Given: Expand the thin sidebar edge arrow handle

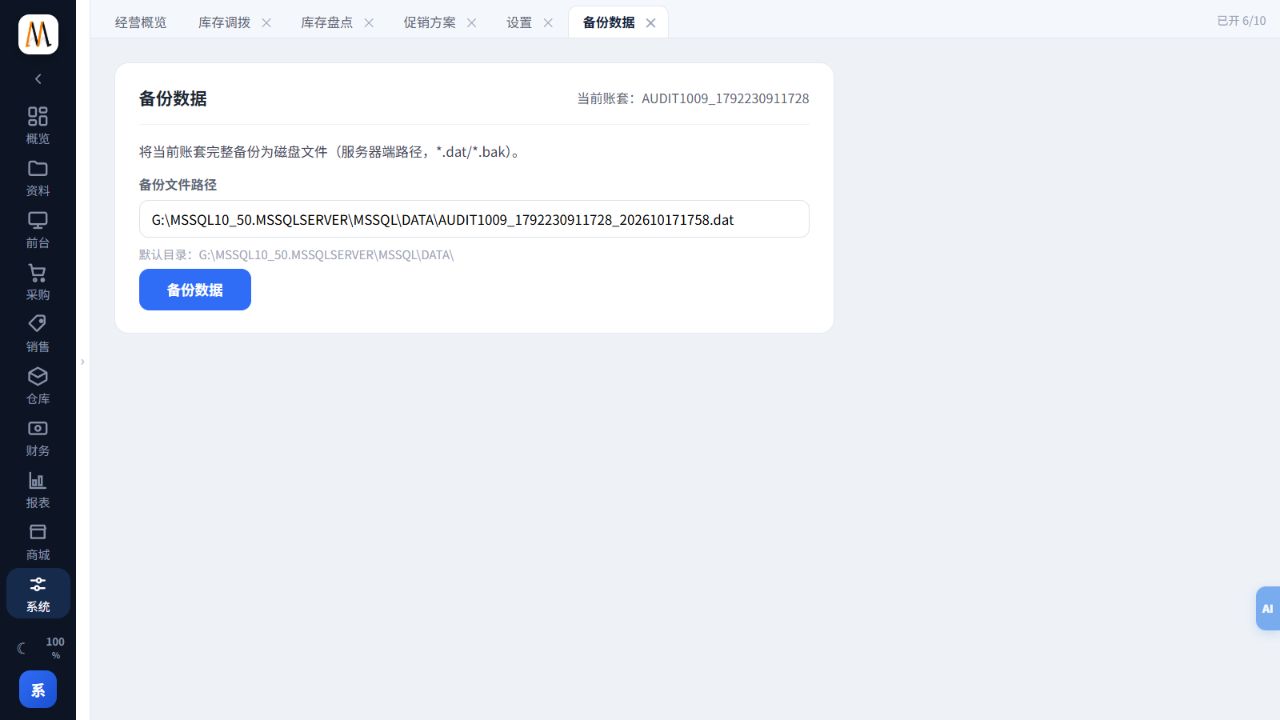Looking at the screenshot, I should 83,361.
